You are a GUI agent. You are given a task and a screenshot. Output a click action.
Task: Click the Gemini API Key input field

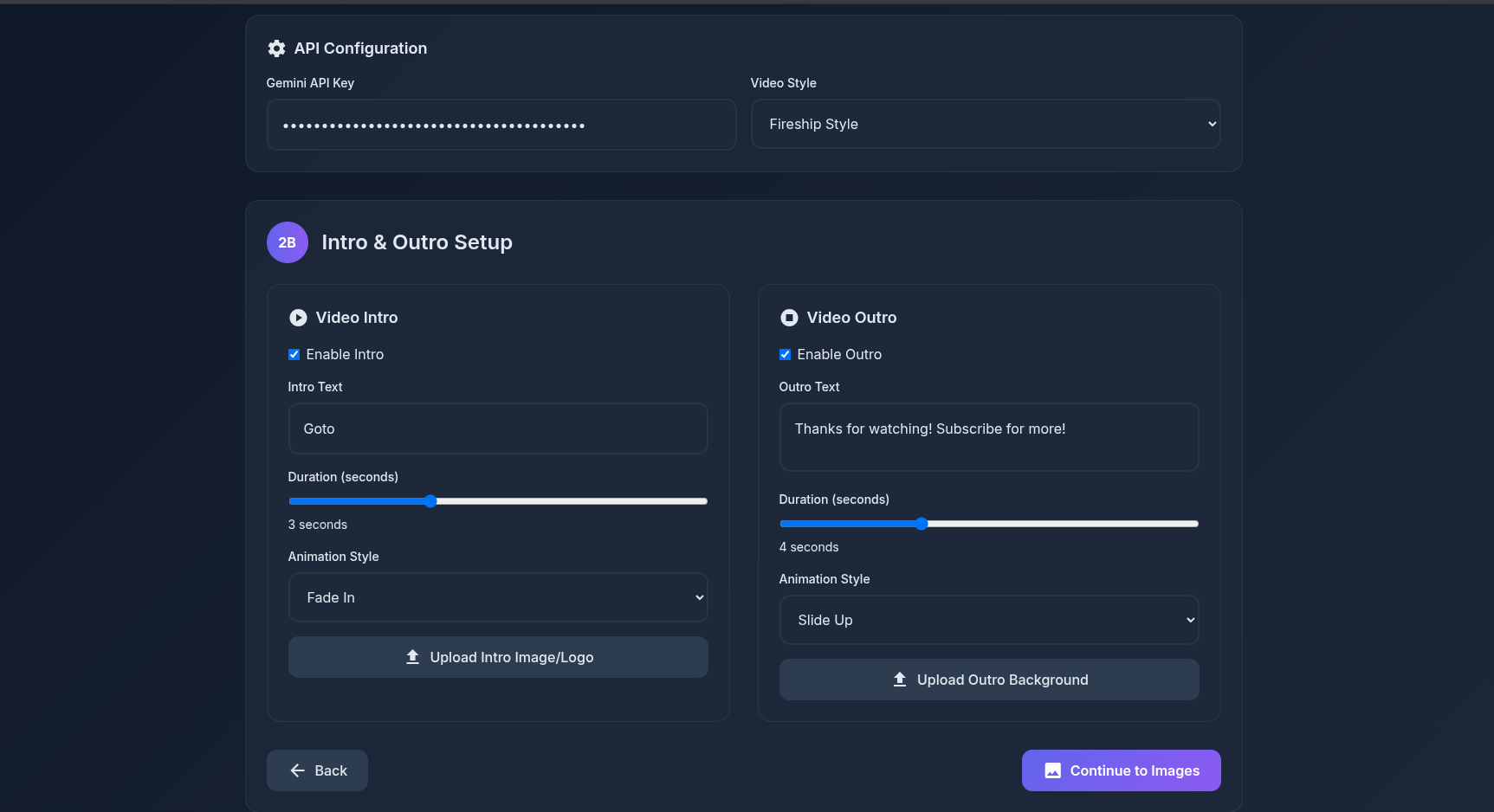point(501,125)
